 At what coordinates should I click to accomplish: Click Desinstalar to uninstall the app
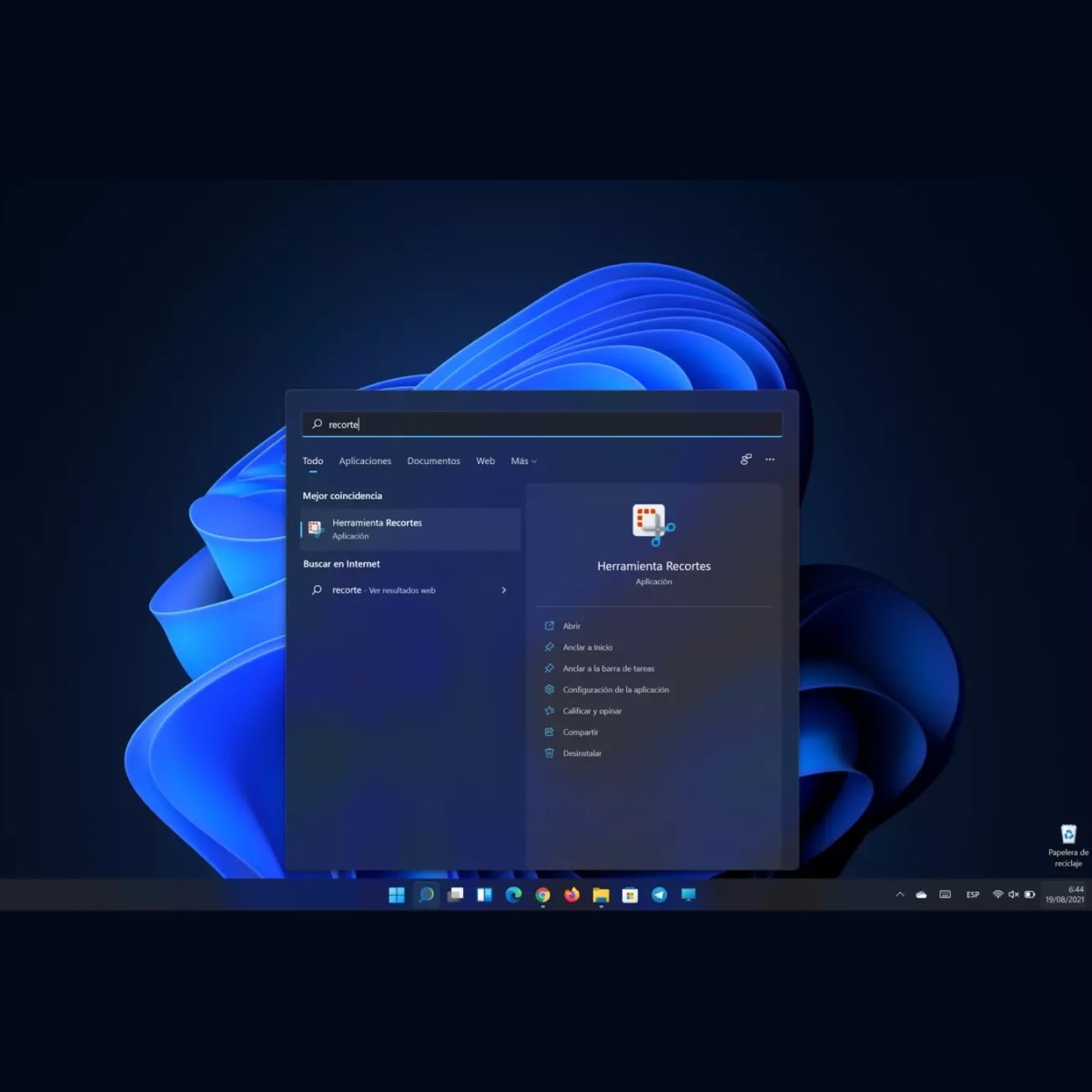point(582,753)
